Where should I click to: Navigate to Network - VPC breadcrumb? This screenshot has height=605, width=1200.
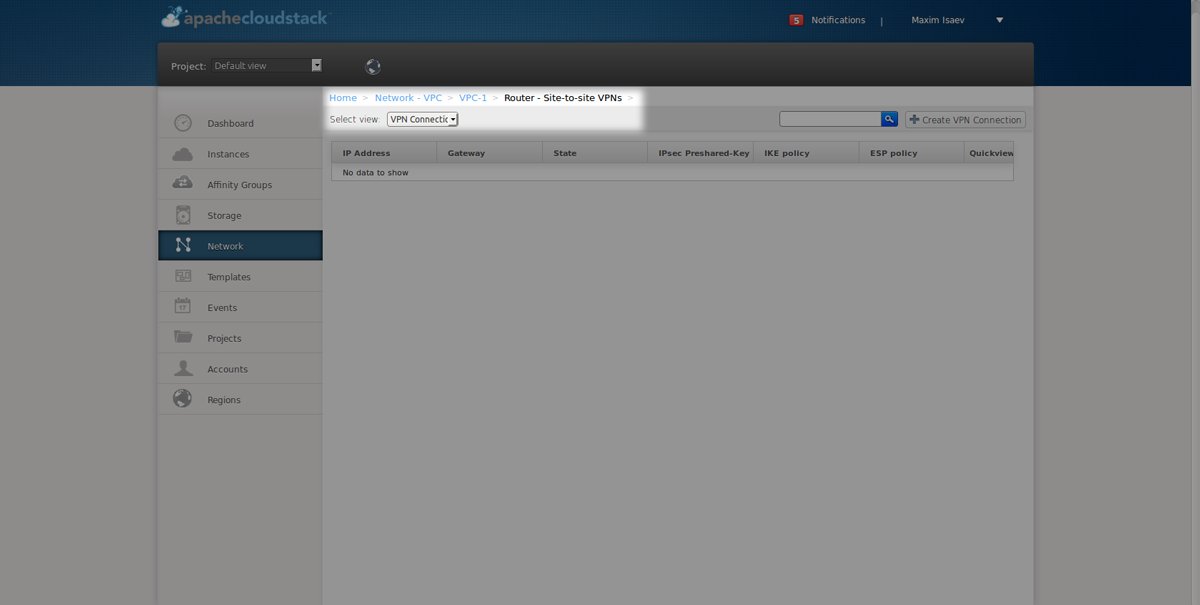[408, 98]
